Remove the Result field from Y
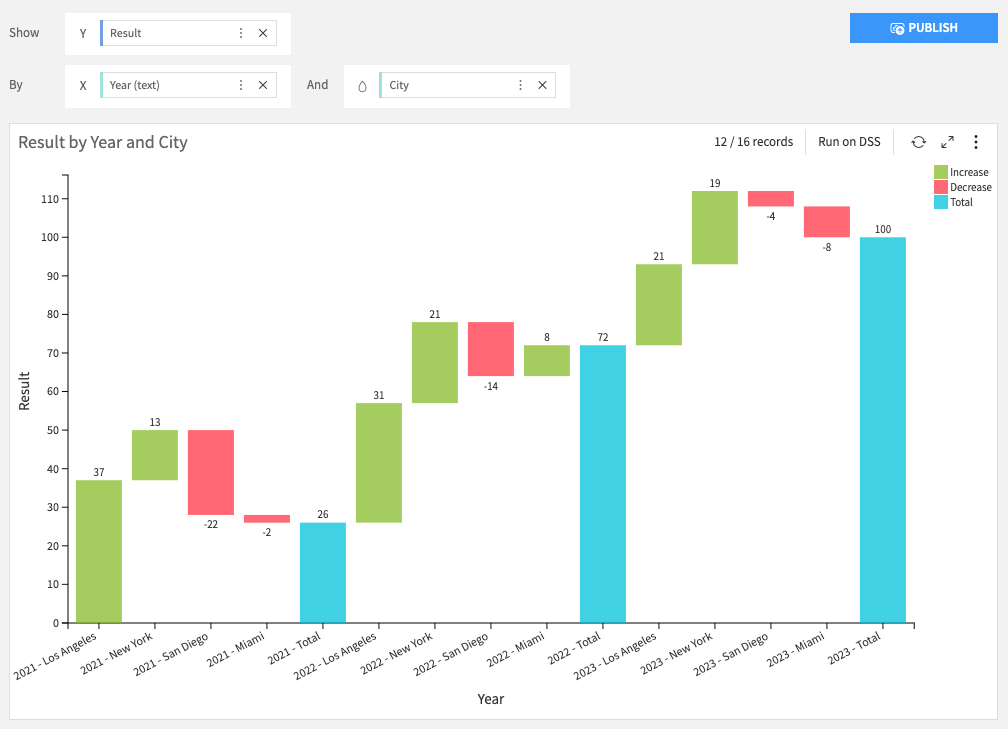Image resolution: width=1008 pixels, height=729 pixels. pyautogui.click(x=263, y=33)
